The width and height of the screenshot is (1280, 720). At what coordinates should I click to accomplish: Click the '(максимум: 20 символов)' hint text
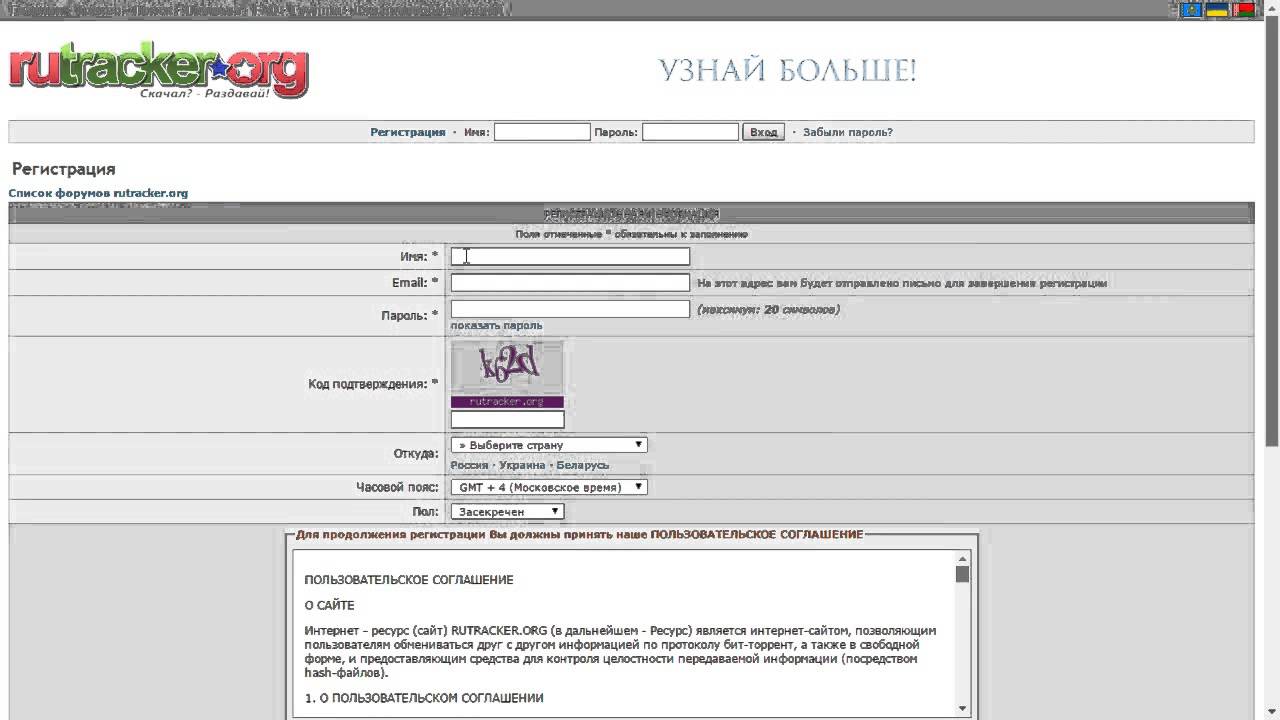click(x=768, y=309)
